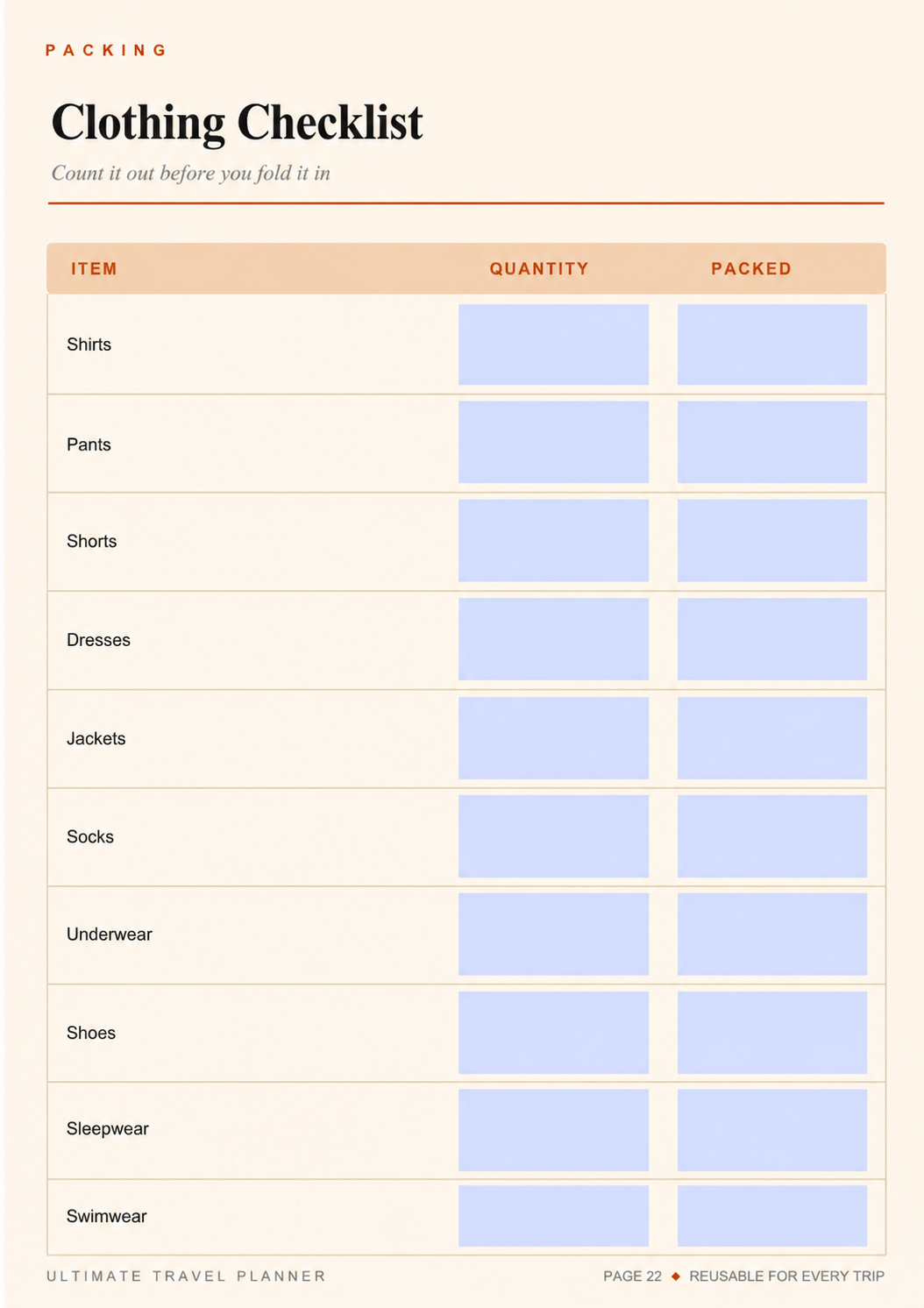Viewport: 924px width, 1308px height.
Task: Click the Underwear quantity field
Action: click(x=553, y=935)
